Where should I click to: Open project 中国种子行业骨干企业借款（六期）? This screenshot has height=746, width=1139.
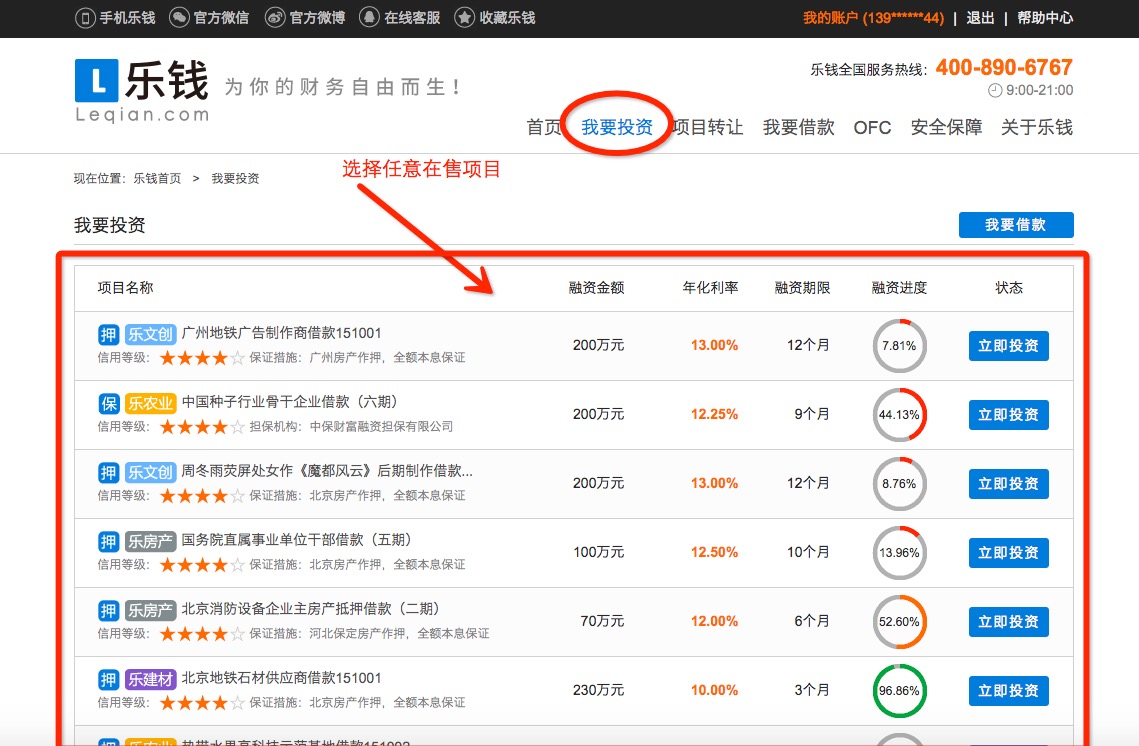coord(289,402)
